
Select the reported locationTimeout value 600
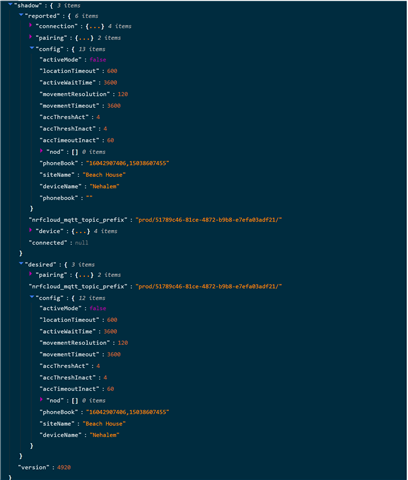coord(112,71)
